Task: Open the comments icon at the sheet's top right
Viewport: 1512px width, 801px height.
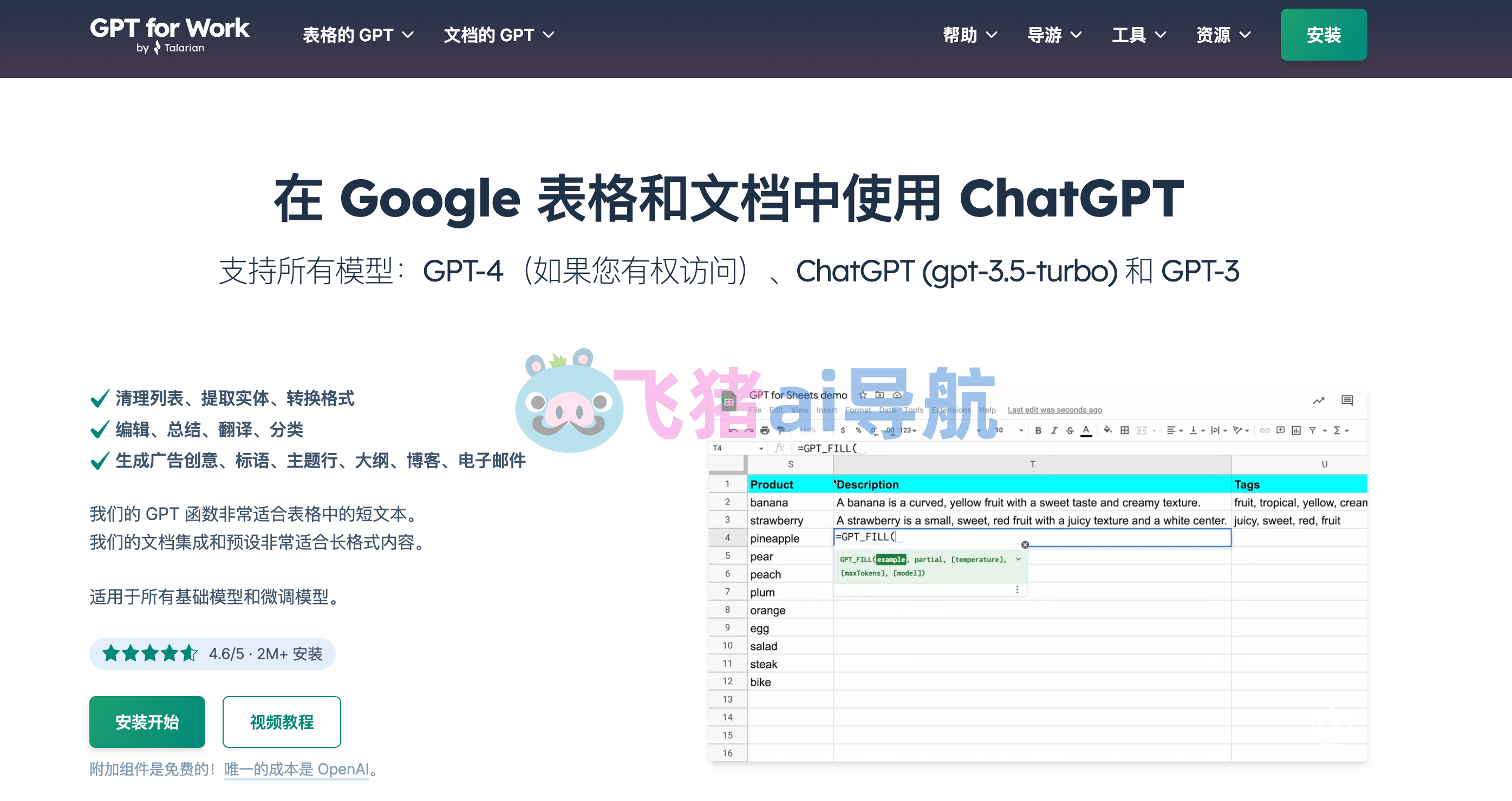Action: [1347, 400]
